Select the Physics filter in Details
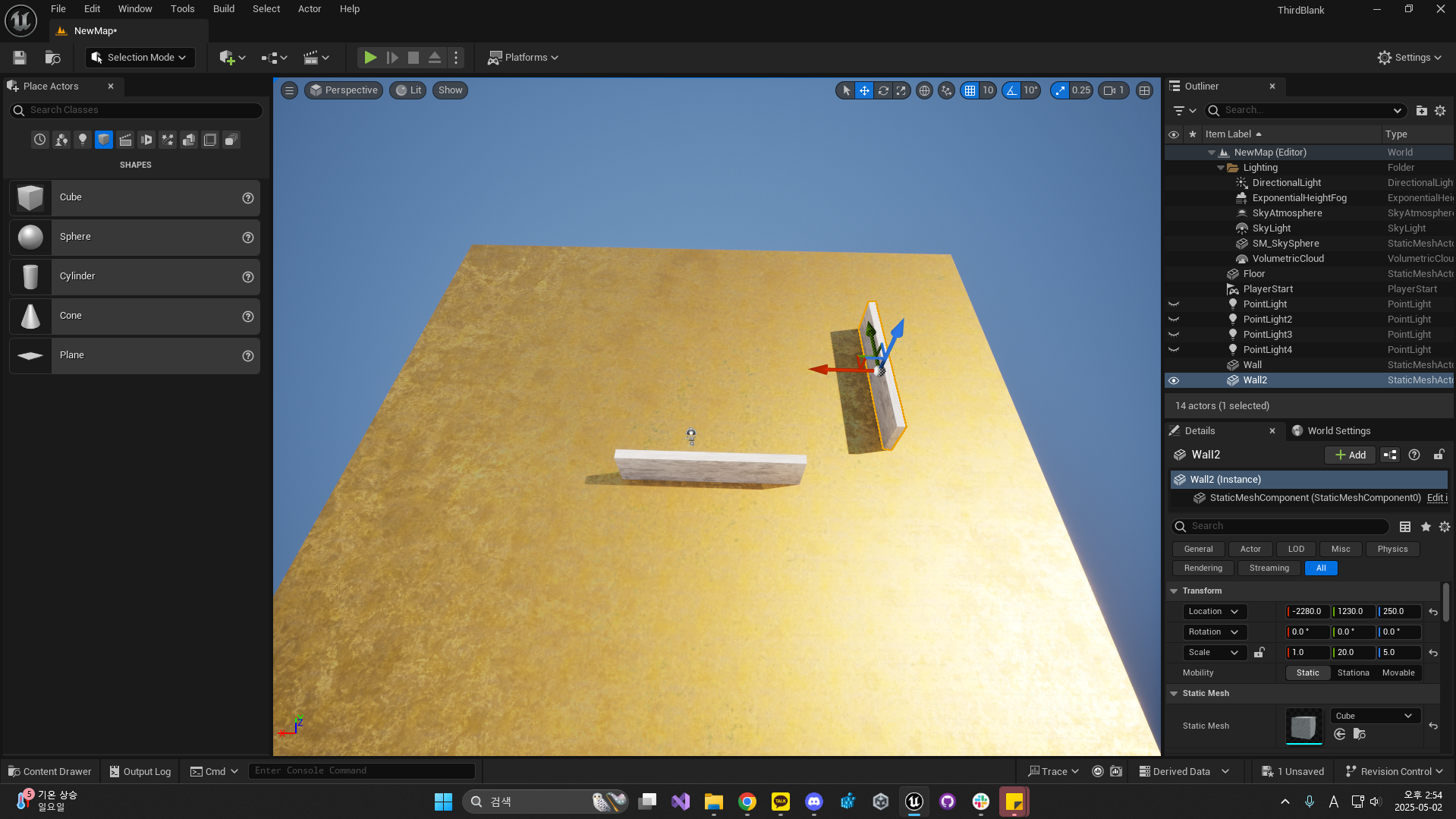Viewport: 1456px width, 819px height. click(1392, 549)
